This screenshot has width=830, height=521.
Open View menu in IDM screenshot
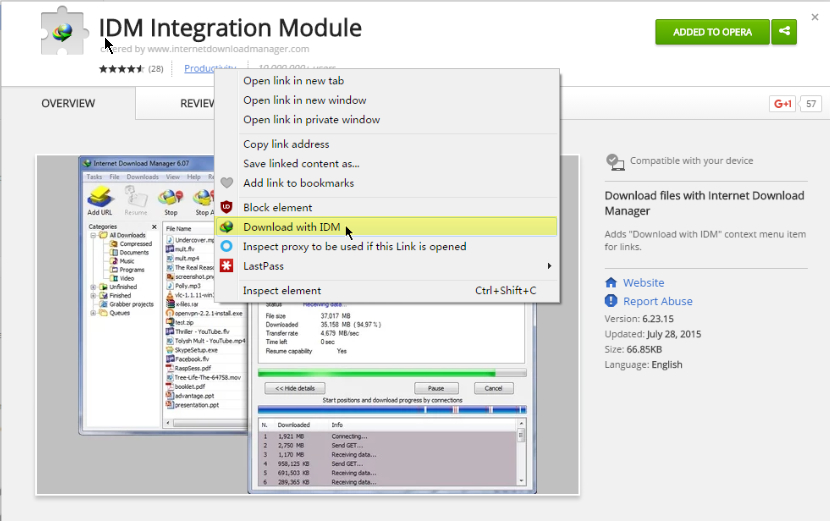[x=173, y=177]
